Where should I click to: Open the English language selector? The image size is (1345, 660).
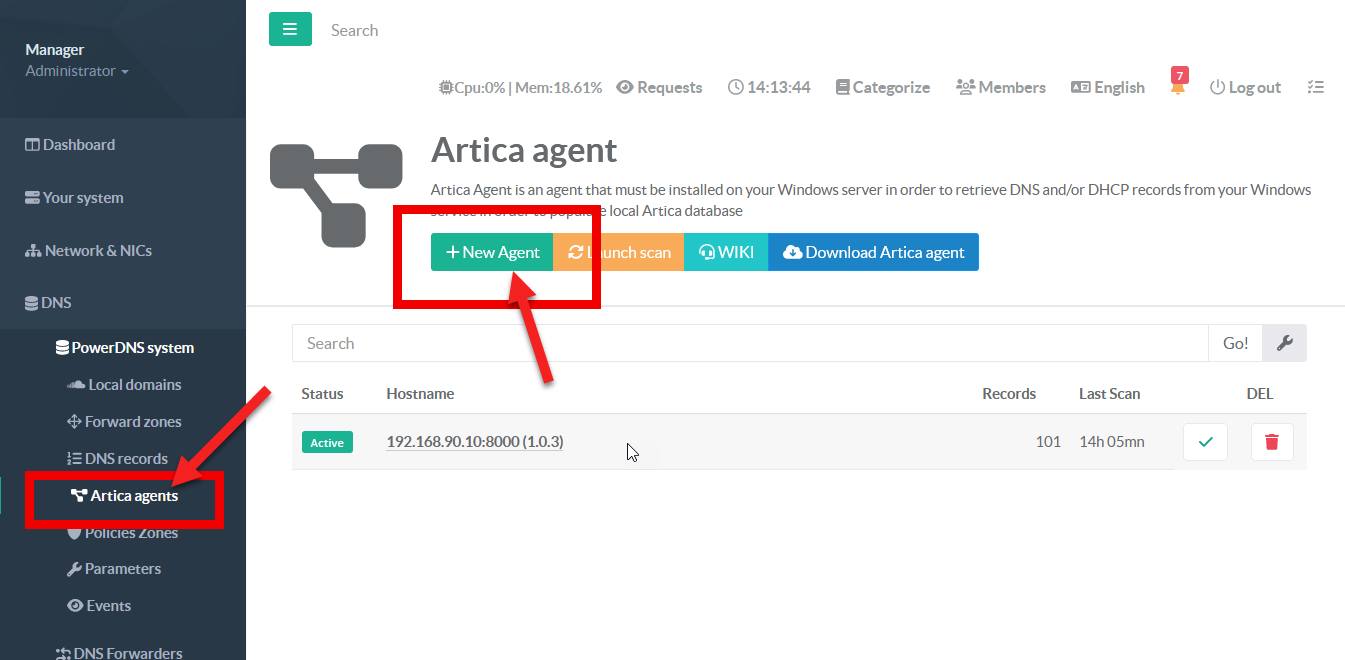coord(1107,88)
